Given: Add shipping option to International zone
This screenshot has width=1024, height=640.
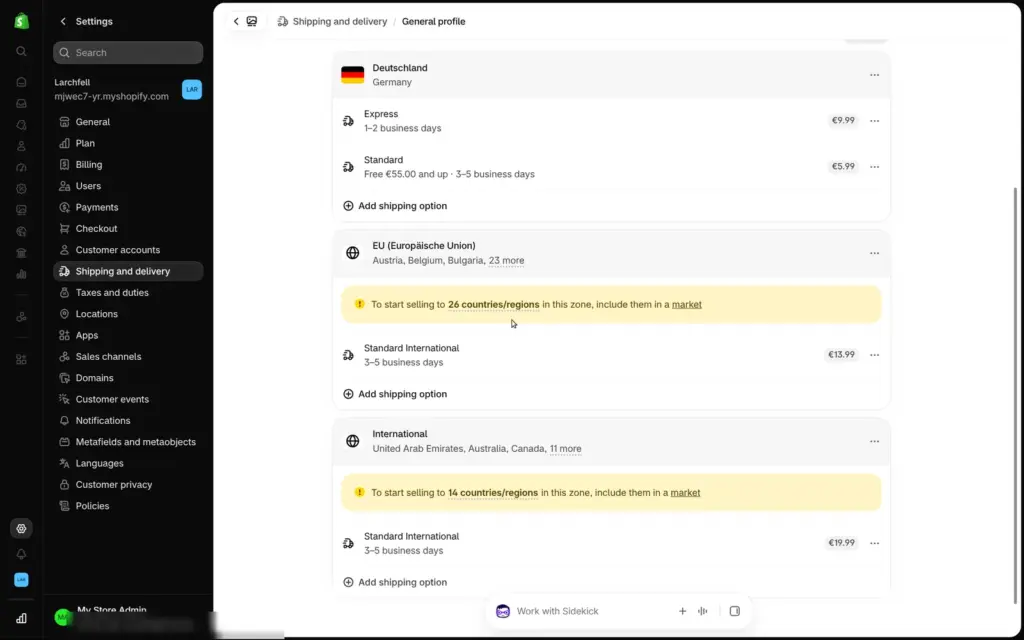Looking at the screenshot, I should tap(395, 582).
